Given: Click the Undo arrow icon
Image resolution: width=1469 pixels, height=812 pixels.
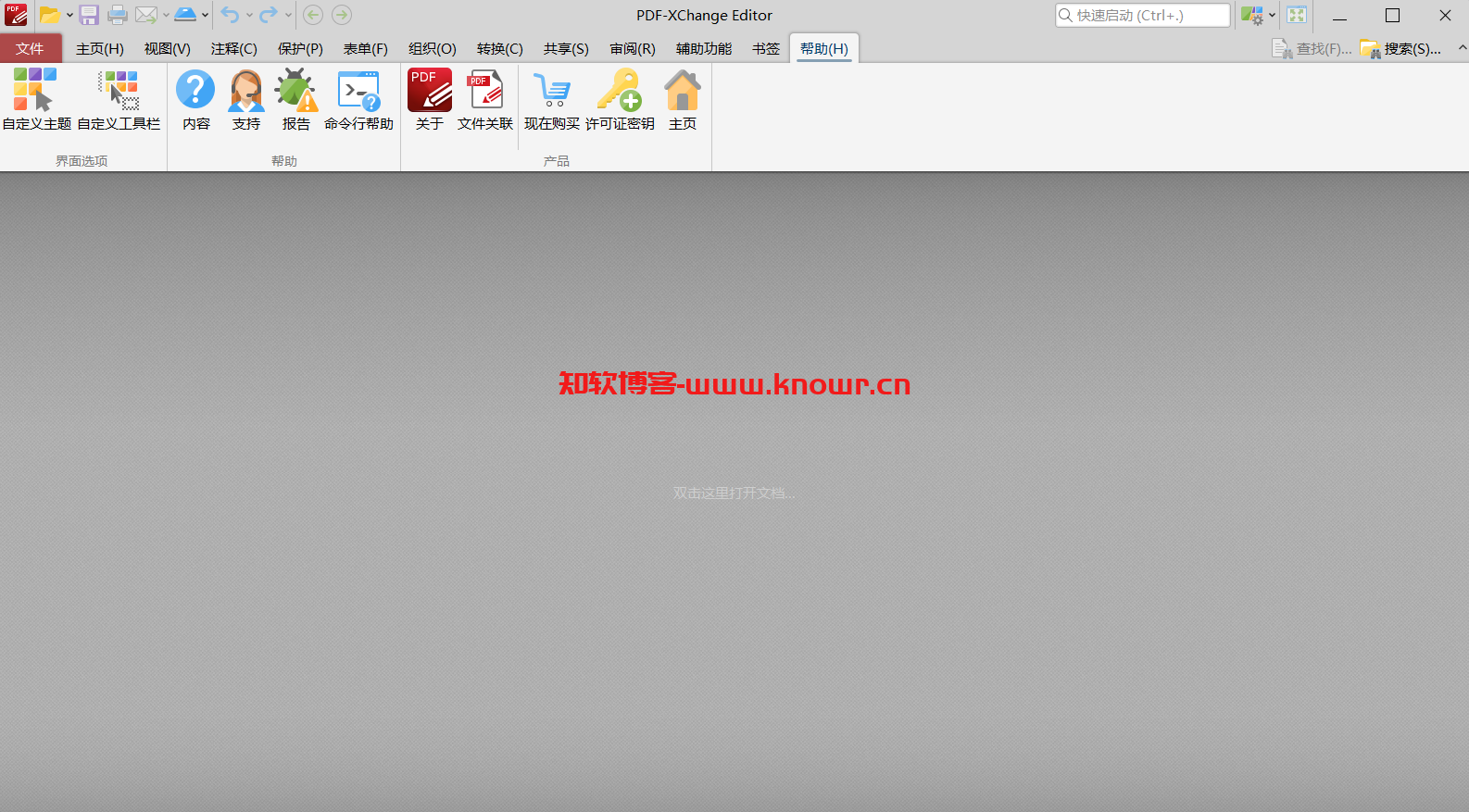Looking at the screenshot, I should pos(230,15).
